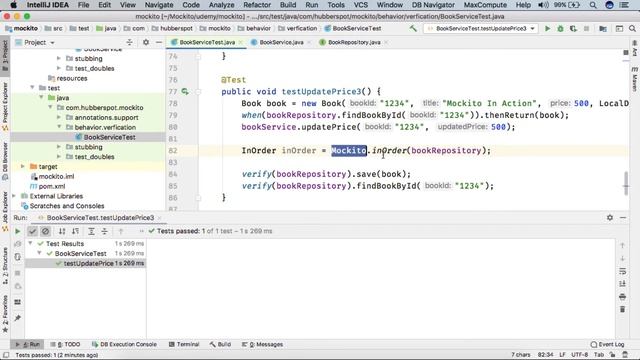Expand all test result nodes
This screenshot has height=360, width=640.
(91, 231)
